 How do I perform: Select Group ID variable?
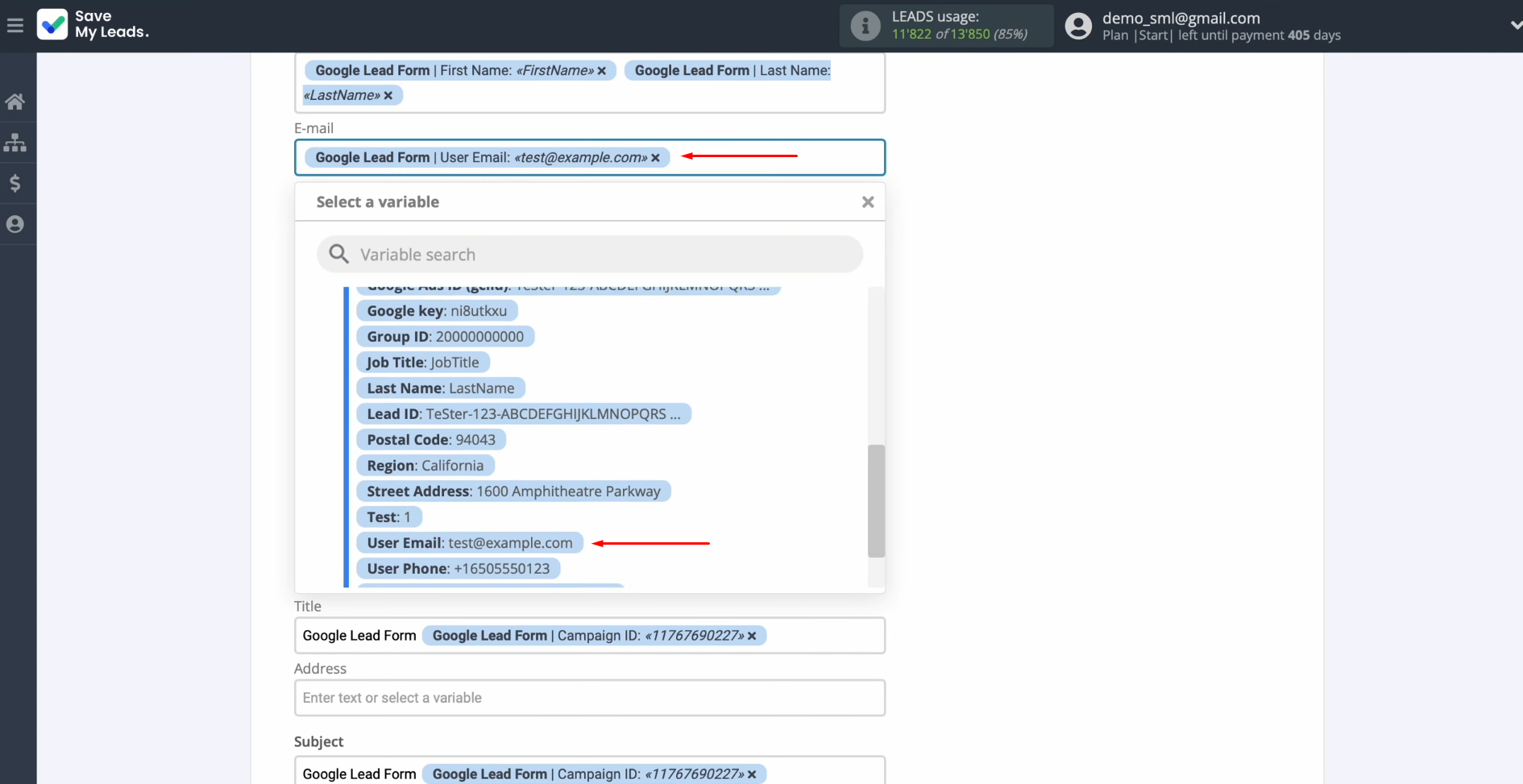point(446,337)
